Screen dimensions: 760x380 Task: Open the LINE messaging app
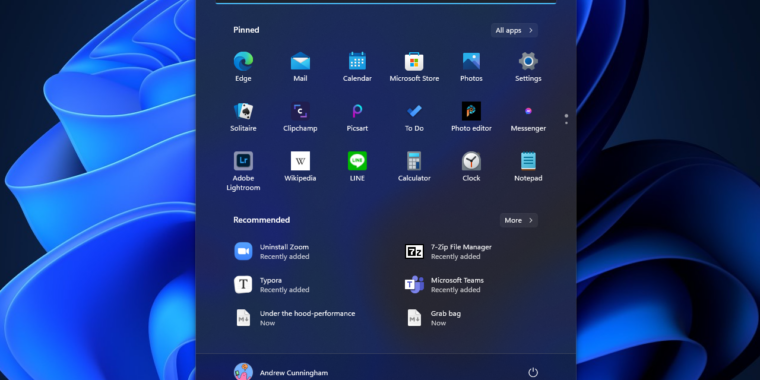pos(357,166)
